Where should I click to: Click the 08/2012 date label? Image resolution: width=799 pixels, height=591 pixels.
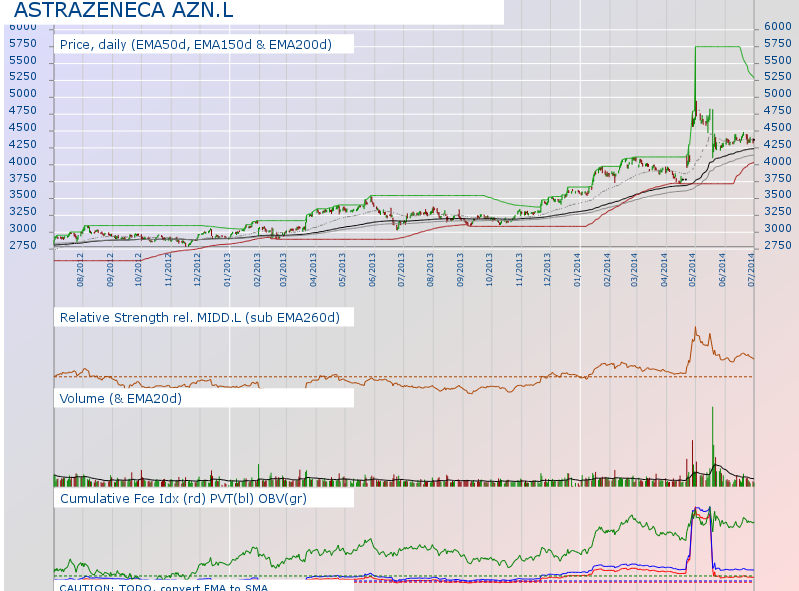80,270
